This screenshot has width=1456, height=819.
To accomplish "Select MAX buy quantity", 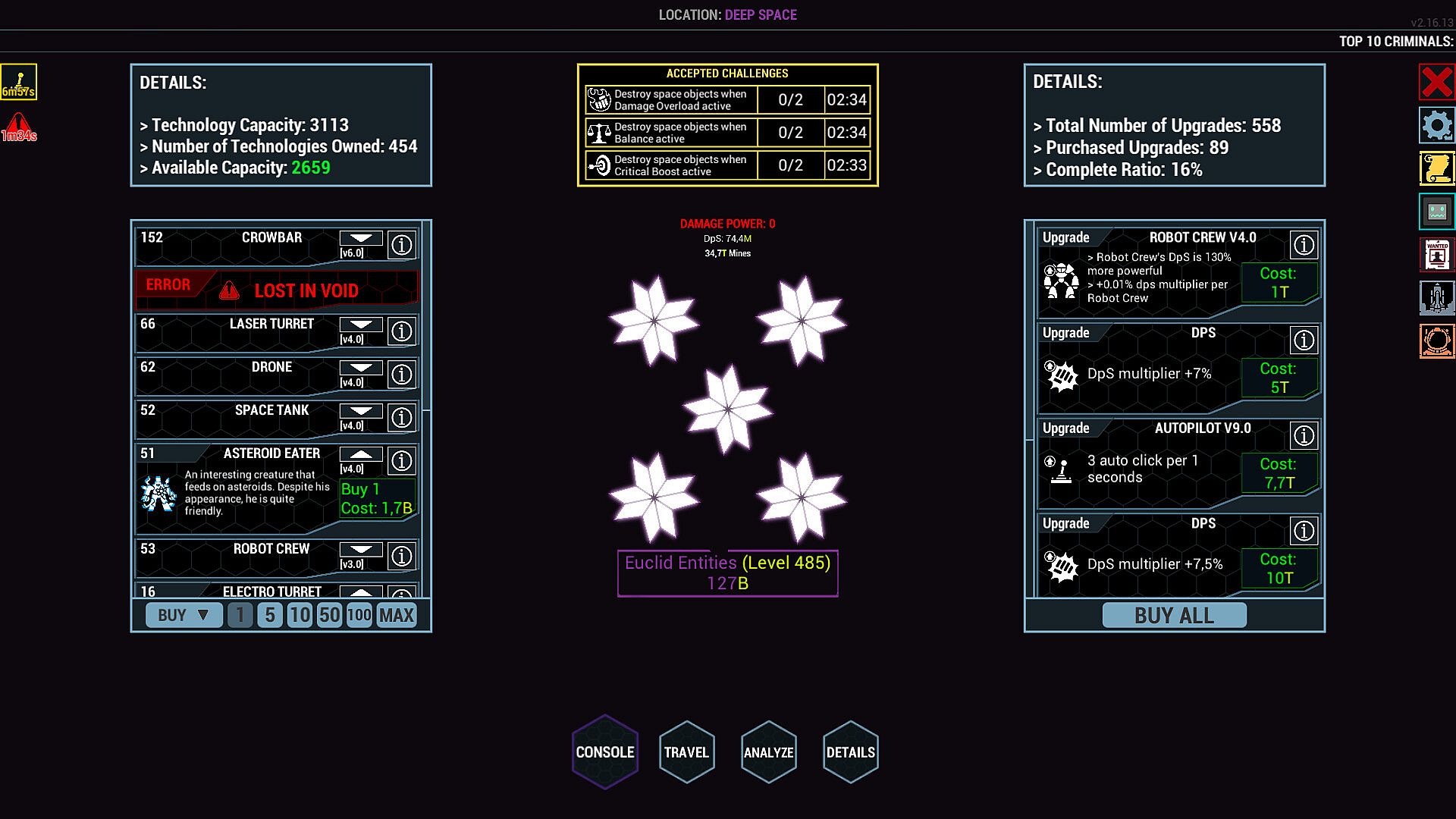I will [396, 615].
